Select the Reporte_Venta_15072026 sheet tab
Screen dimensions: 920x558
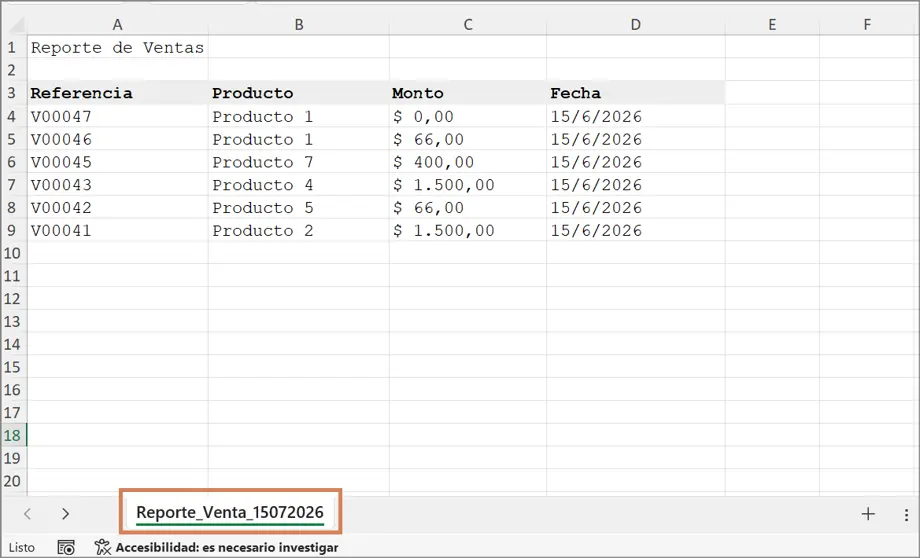click(229, 512)
